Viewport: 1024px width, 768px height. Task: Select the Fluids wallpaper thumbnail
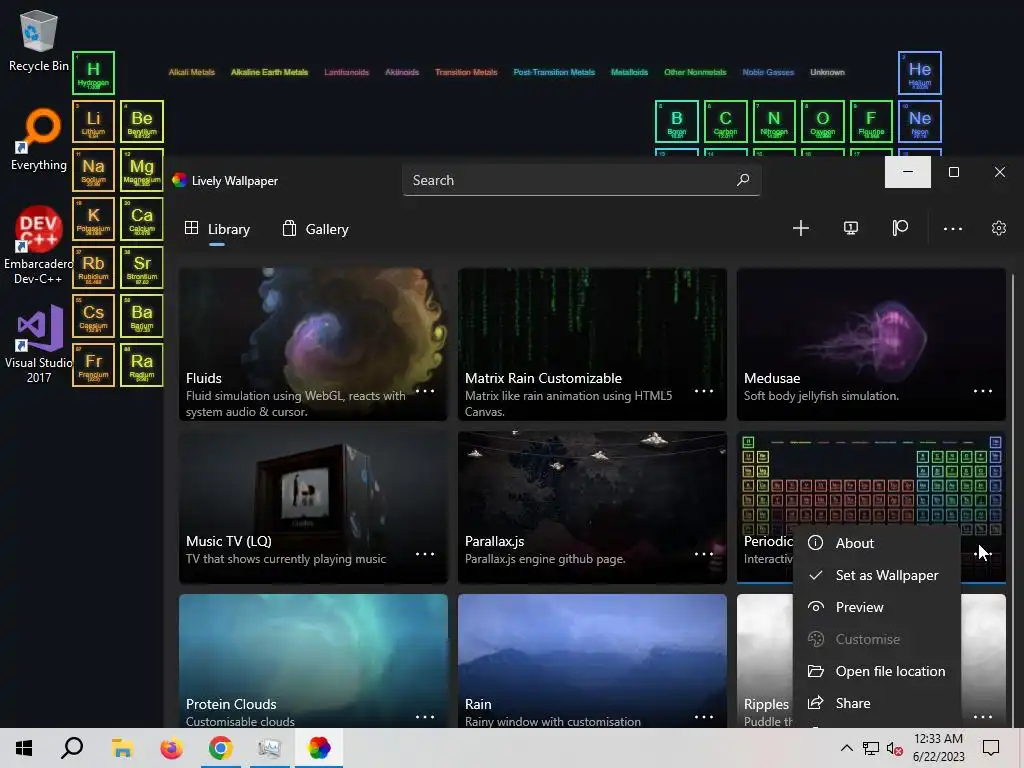tap(313, 344)
